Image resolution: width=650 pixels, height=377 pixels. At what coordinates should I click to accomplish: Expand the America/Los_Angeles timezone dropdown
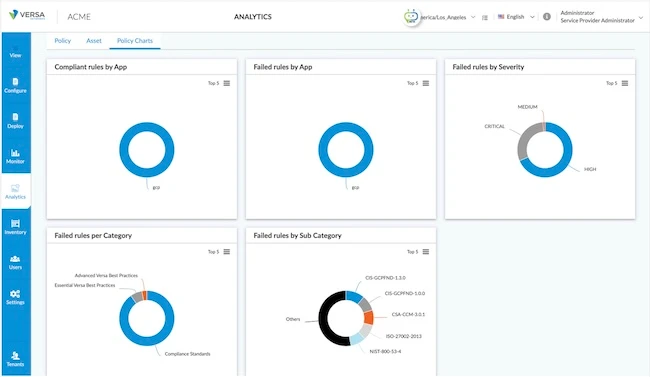point(473,17)
